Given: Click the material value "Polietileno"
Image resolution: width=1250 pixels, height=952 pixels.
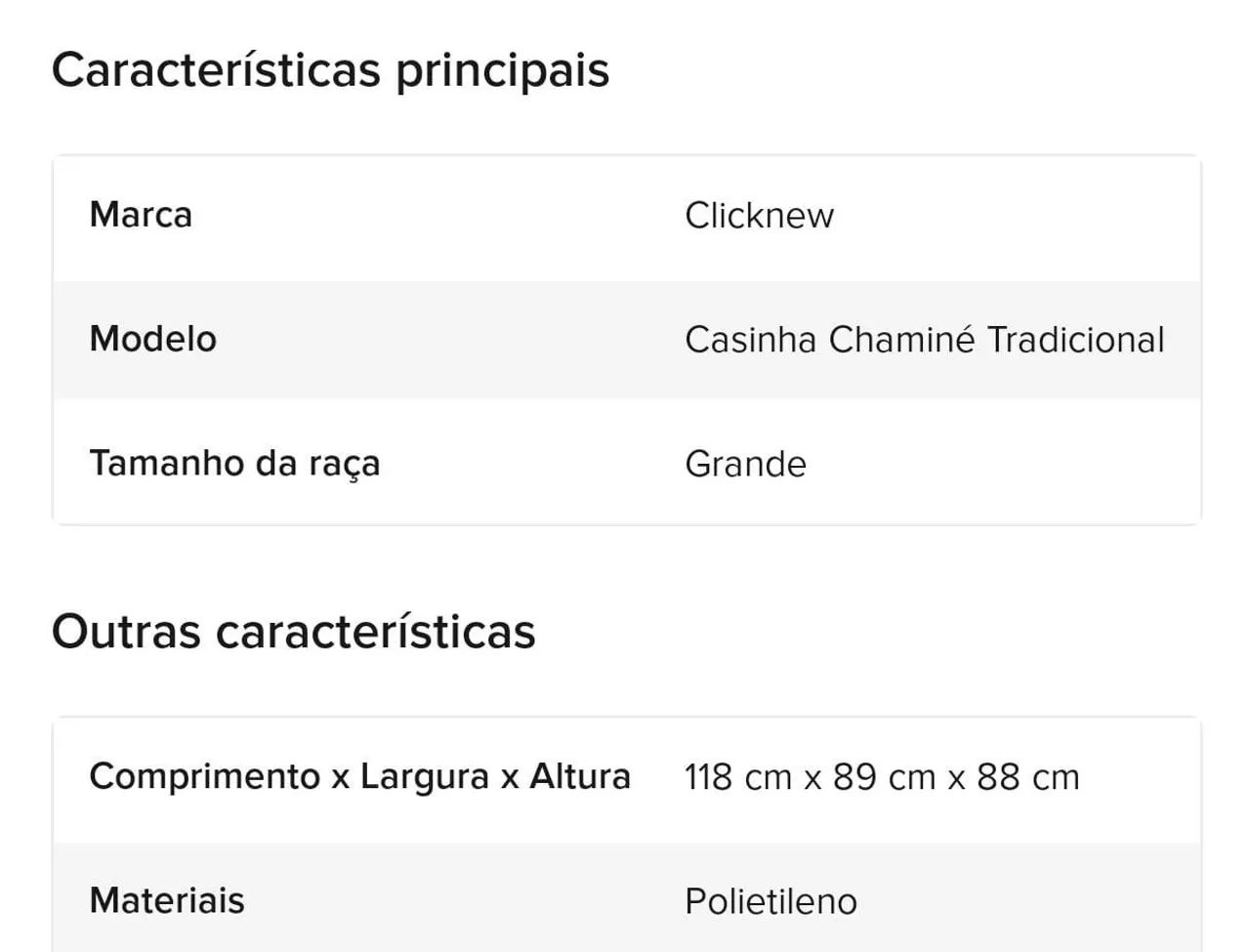Looking at the screenshot, I should tap(771, 901).
